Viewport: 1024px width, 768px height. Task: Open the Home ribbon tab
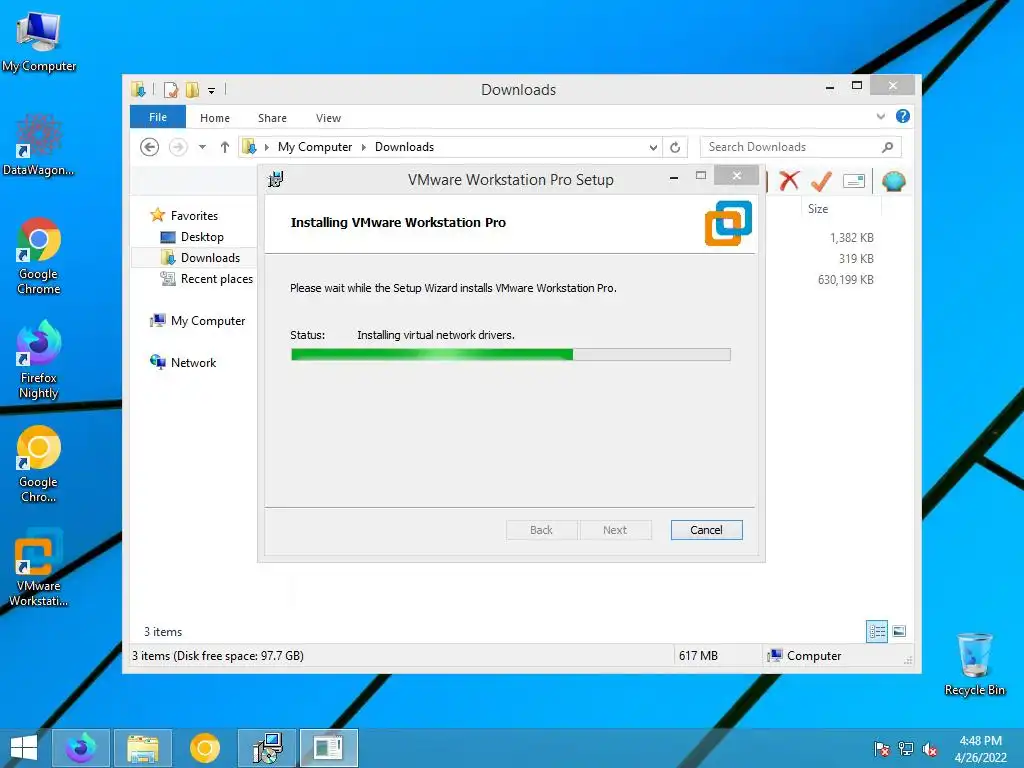(x=215, y=118)
